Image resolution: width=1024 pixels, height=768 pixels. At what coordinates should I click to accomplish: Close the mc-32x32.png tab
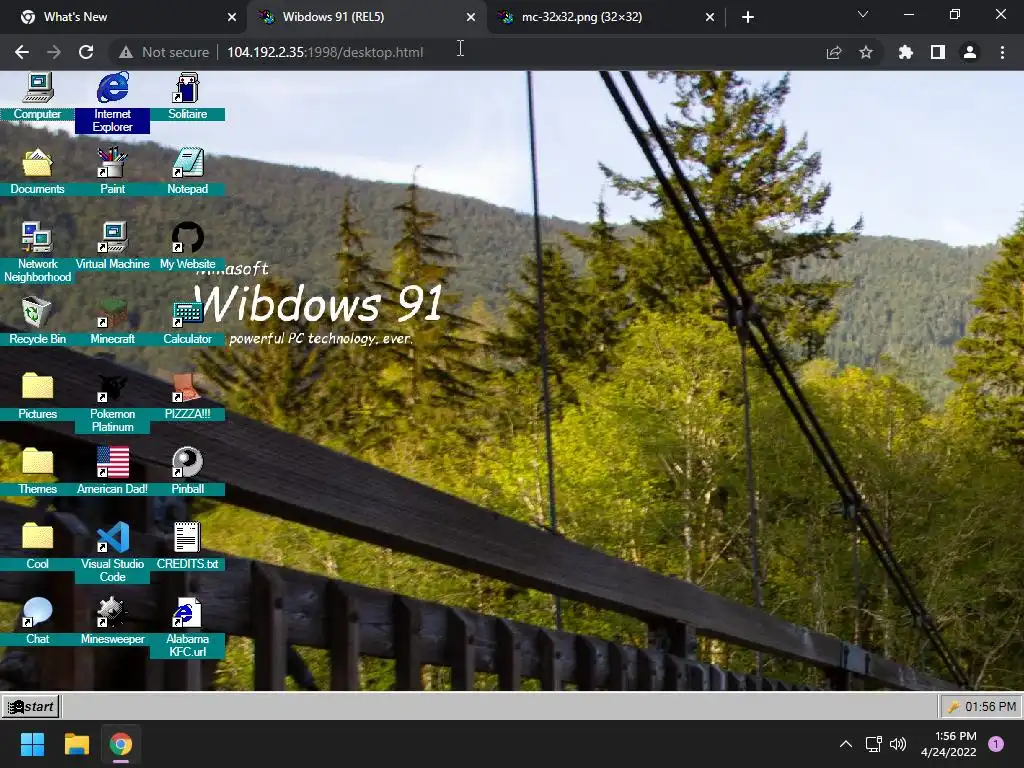[710, 18]
